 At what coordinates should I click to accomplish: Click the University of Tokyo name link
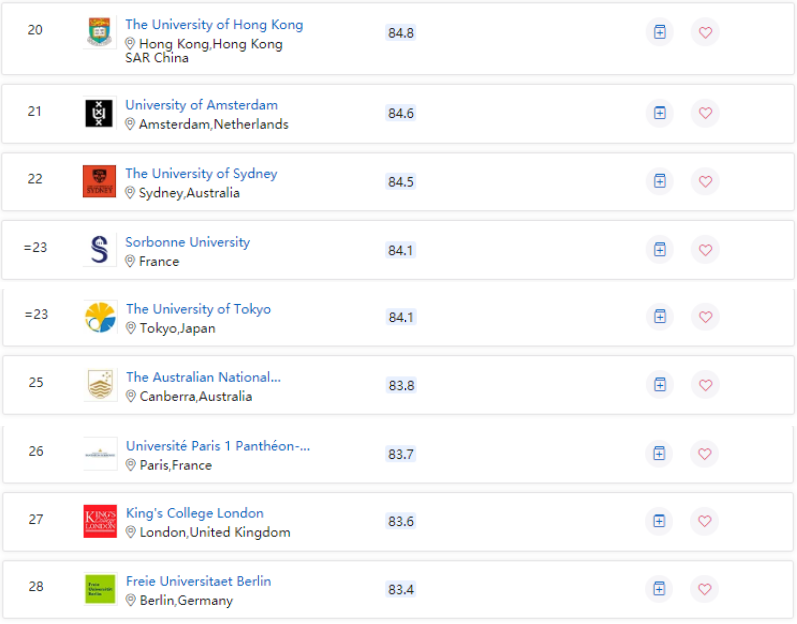[198, 309]
